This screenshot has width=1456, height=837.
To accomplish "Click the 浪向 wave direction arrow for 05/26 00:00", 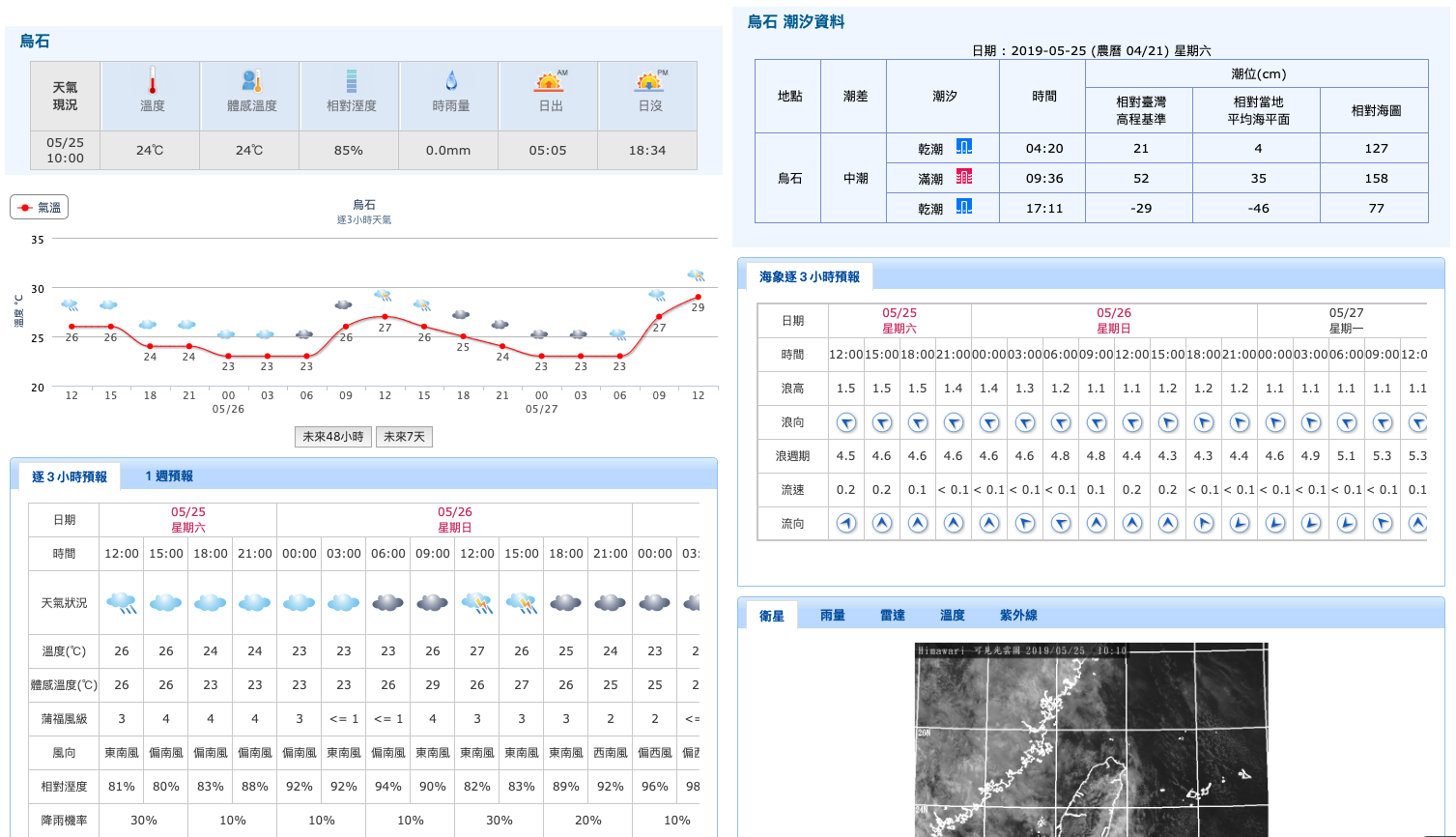I will [989, 422].
